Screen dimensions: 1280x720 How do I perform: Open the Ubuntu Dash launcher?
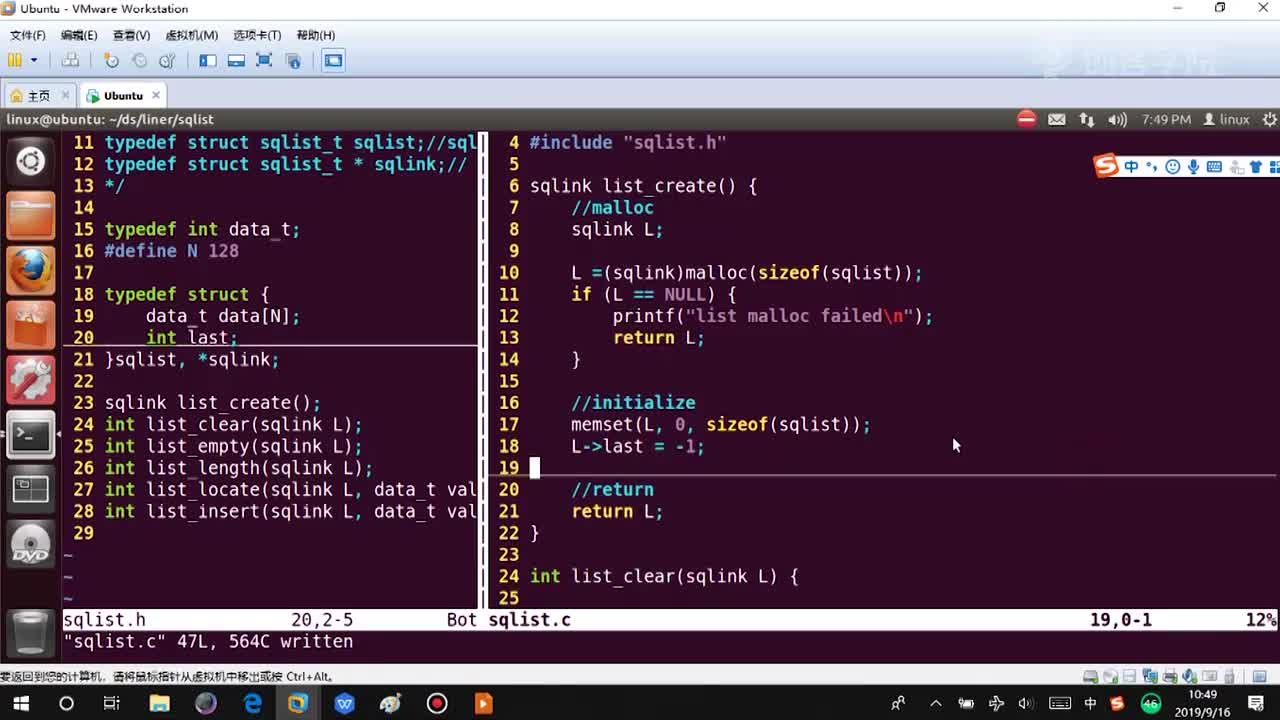pyautogui.click(x=31, y=160)
